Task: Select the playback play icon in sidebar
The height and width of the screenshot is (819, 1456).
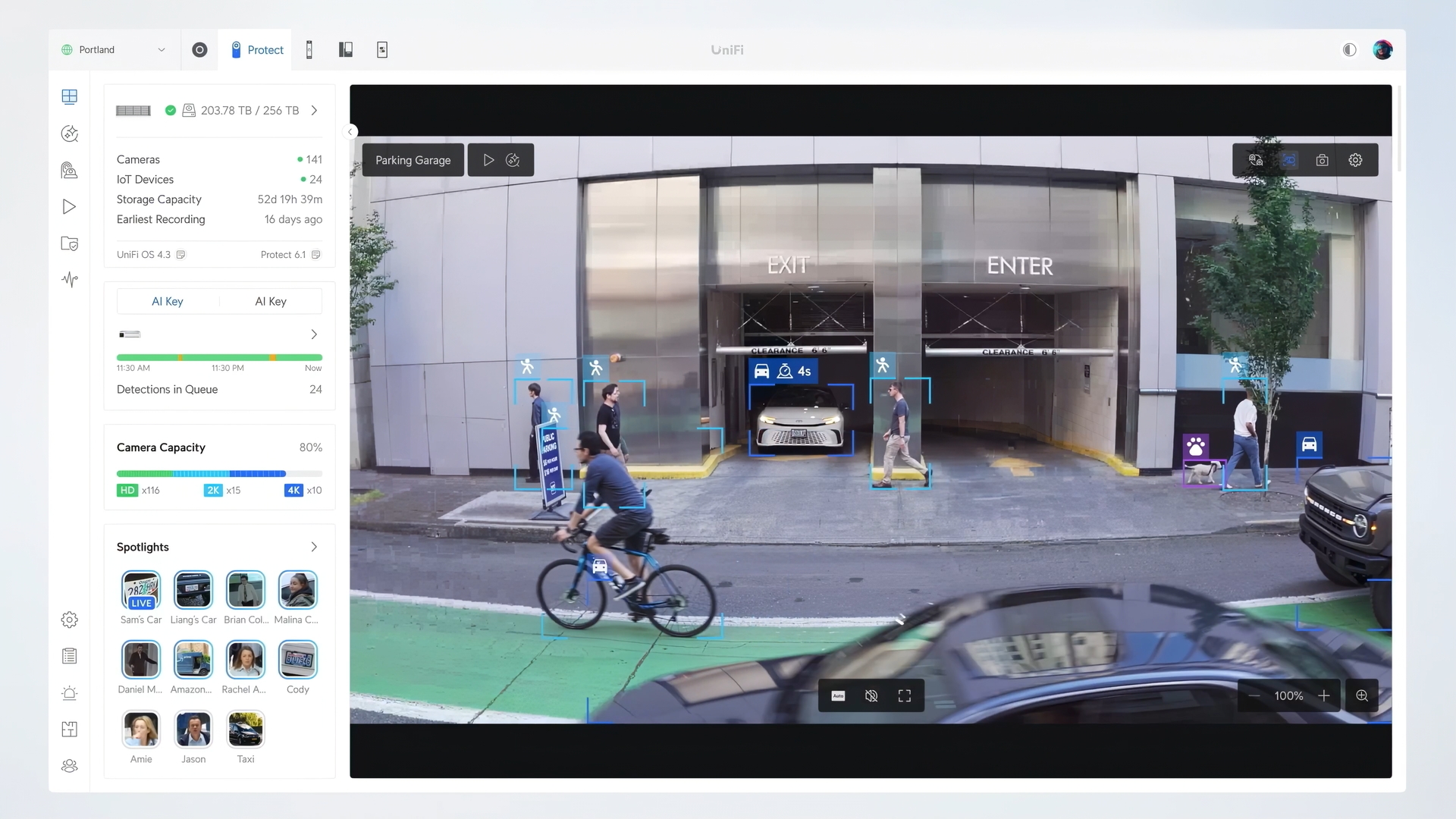Action: tap(69, 206)
